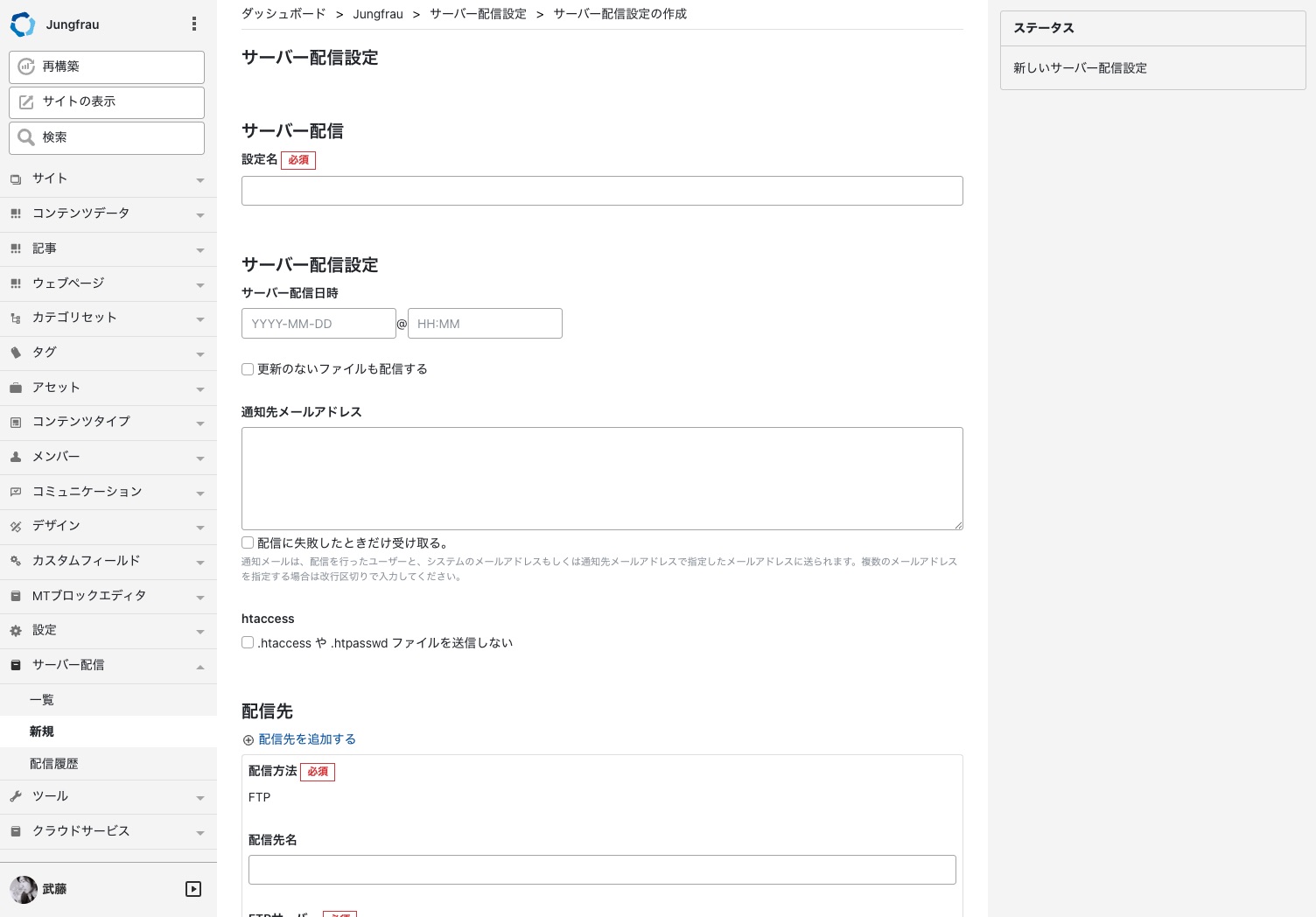This screenshot has height=917, width=1316.
Task: Expand the コンテンツデータ menu arrow
Action: click(200, 215)
